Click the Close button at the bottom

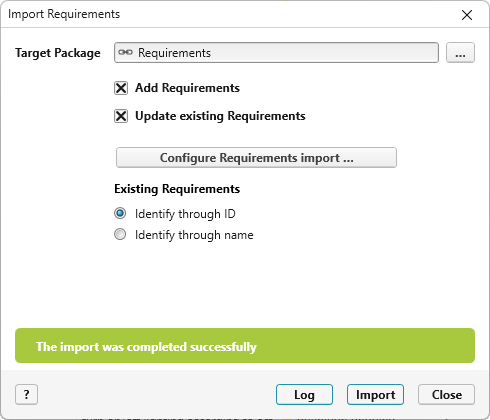point(446,395)
